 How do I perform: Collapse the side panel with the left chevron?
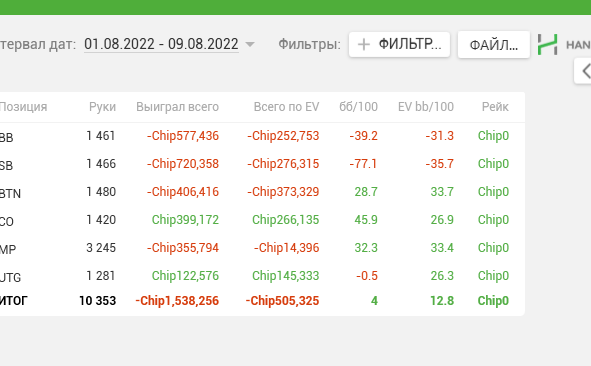point(584,71)
